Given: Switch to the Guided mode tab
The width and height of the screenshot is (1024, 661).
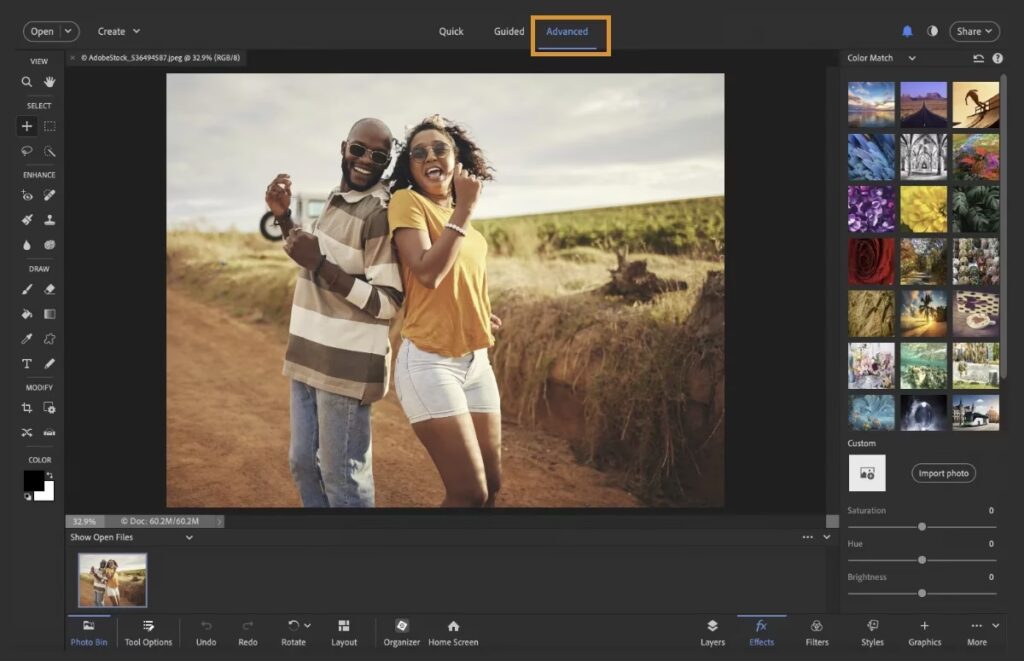Looking at the screenshot, I should coord(509,31).
